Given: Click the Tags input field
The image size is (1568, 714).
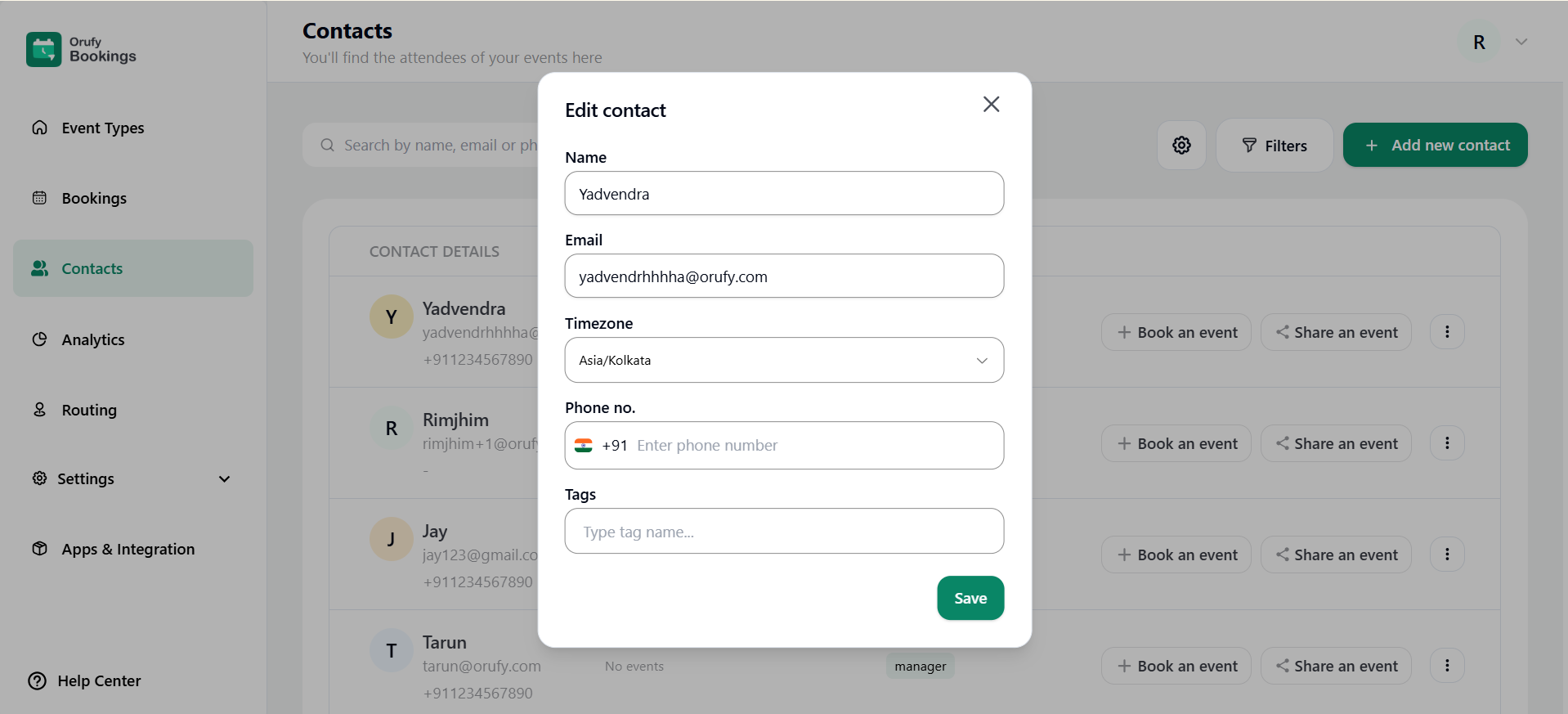Looking at the screenshot, I should (x=783, y=532).
